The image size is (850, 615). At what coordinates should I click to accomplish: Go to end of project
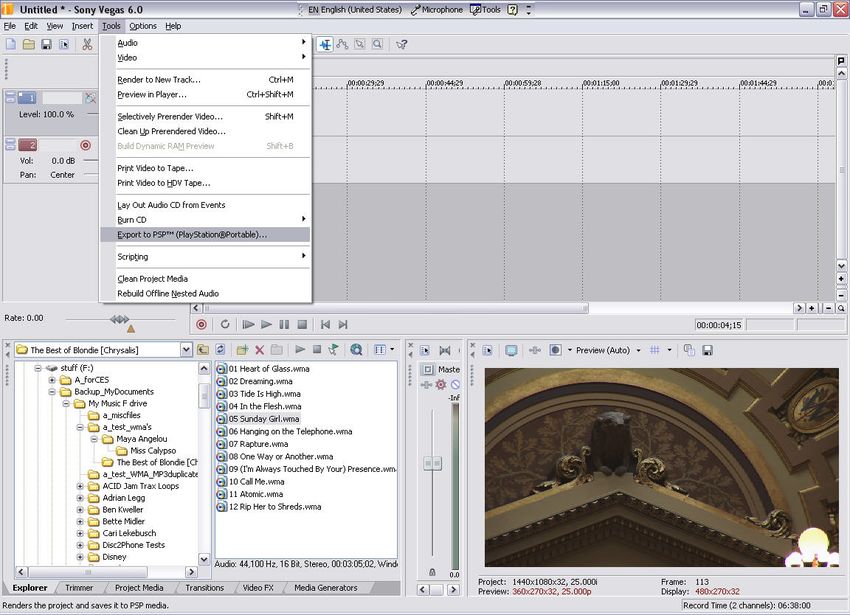[x=343, y=324]
